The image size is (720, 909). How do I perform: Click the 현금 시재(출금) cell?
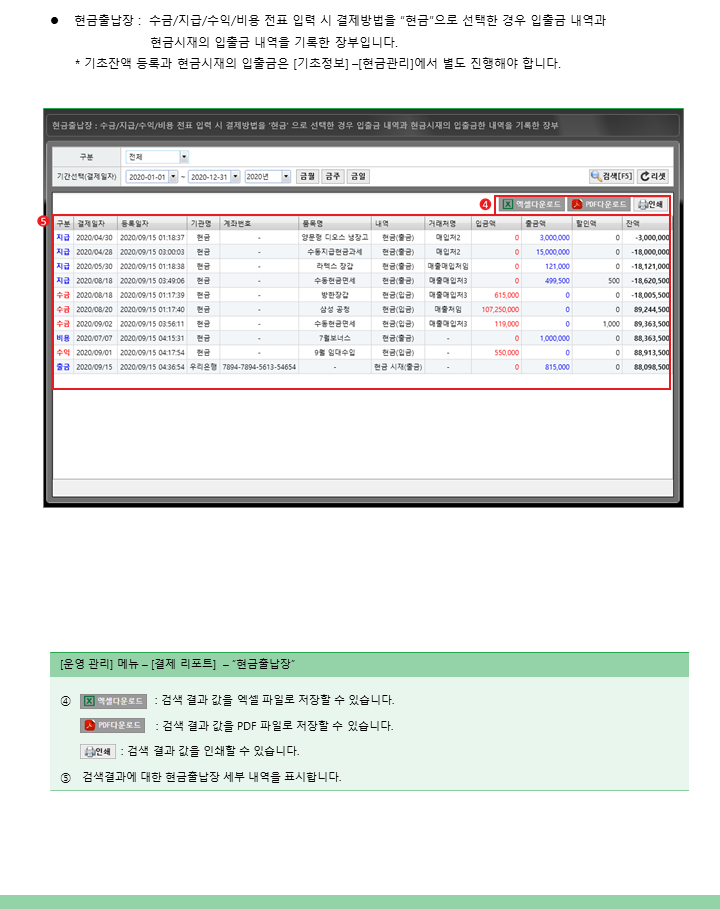pos(398,367)
